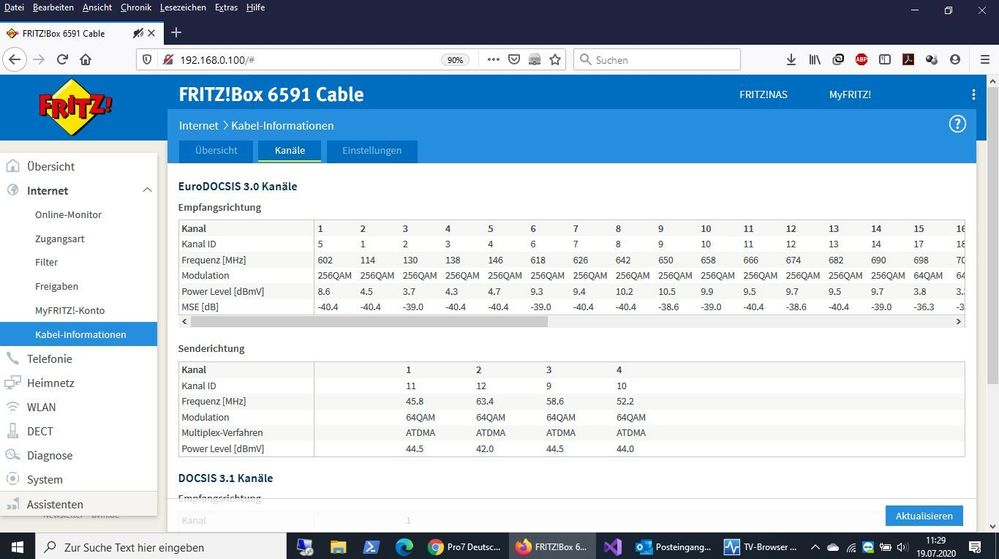This screenshot has height=559, width=999.
Task: Open the page actions three-dots menu
Action: coord(493,59)
